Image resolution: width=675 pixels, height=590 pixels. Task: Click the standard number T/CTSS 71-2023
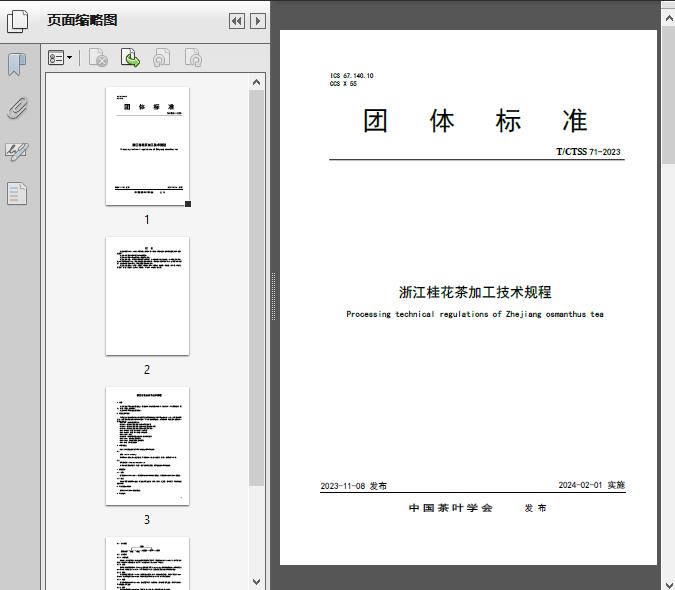click(588, 151)
